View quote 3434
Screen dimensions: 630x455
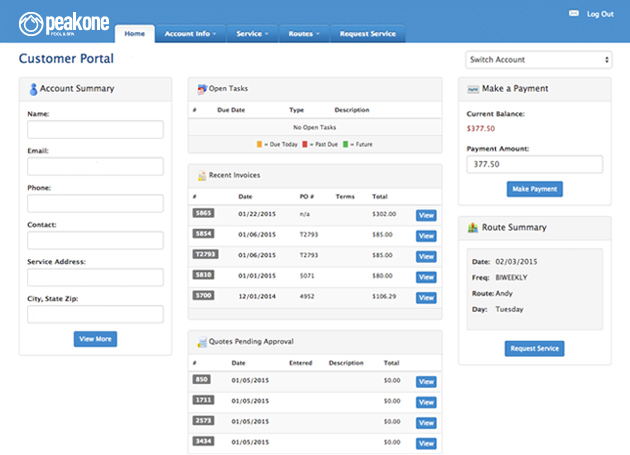[x=426, y=443]
